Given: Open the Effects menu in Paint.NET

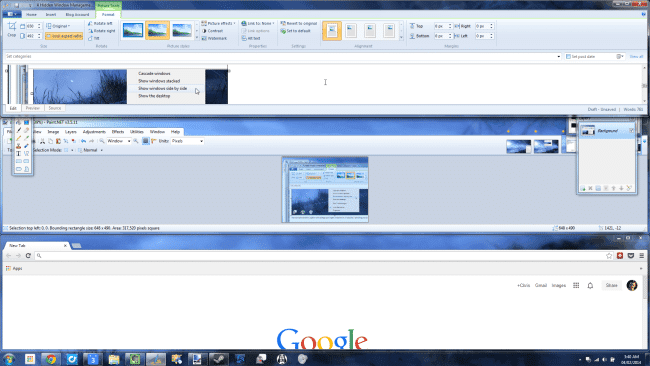Looking at the screenshot, I should click(x=118, y=132).
